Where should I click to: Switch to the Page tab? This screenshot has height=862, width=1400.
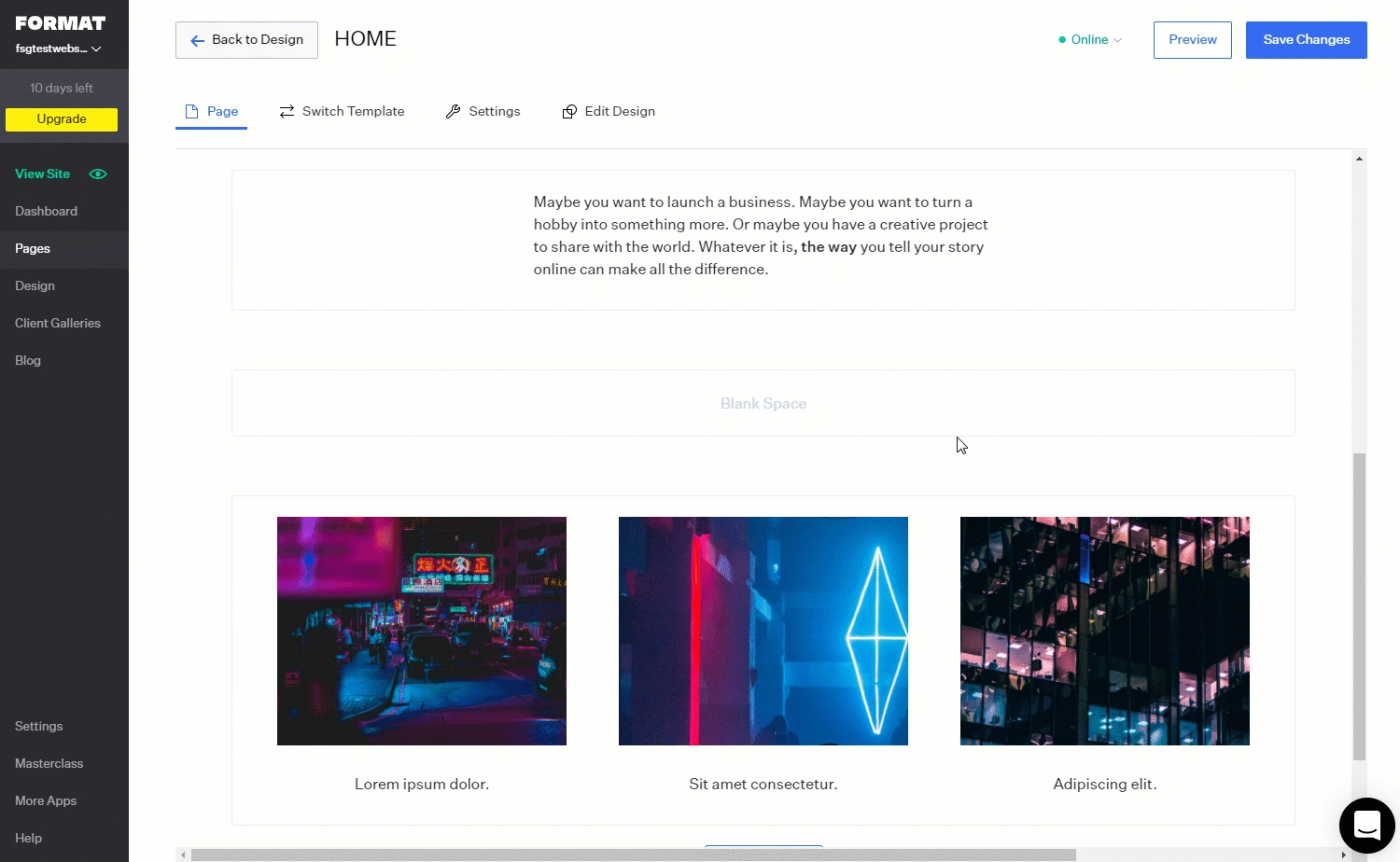tap(222, 111)
